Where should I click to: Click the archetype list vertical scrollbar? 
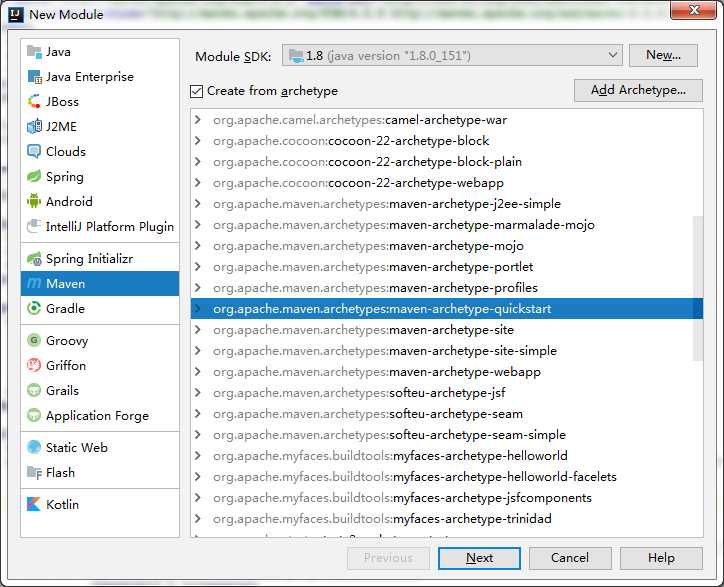point(698,288)
